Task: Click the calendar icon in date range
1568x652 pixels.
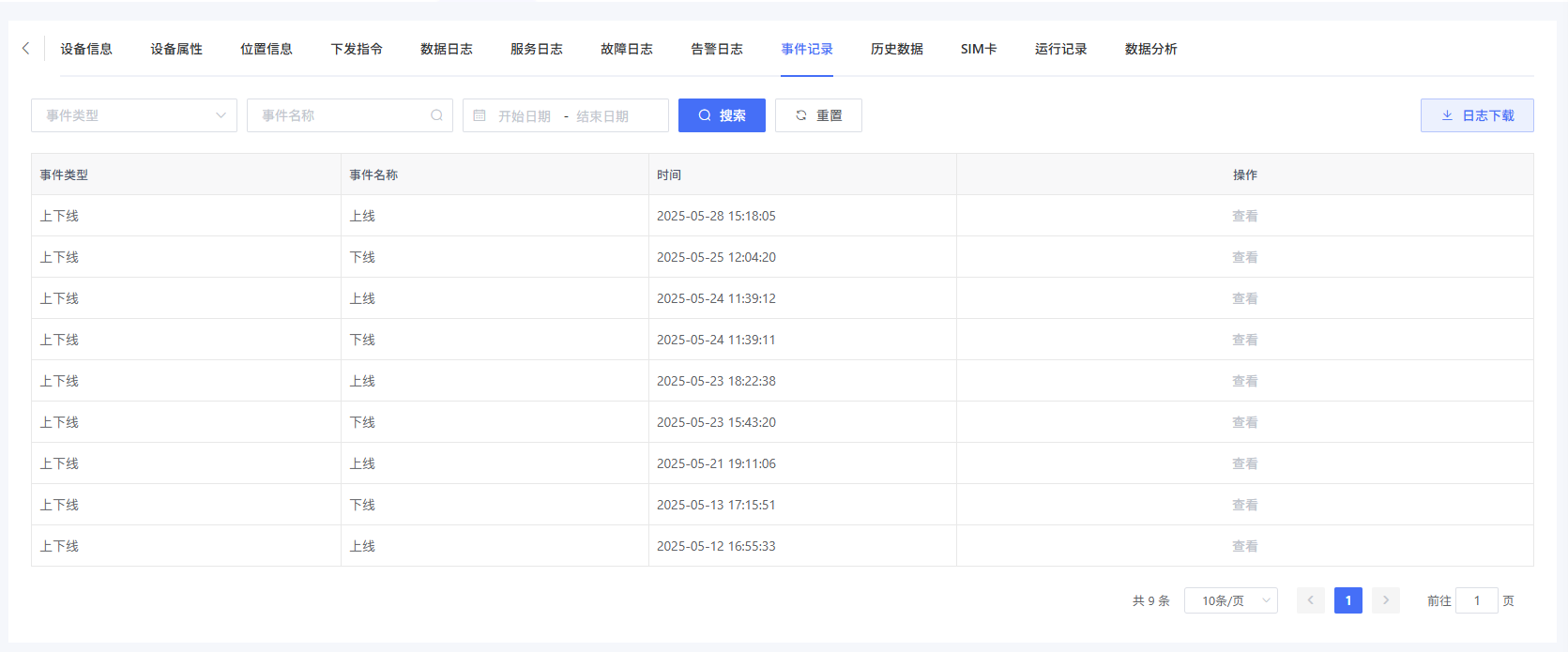Action: coord(480,115)
